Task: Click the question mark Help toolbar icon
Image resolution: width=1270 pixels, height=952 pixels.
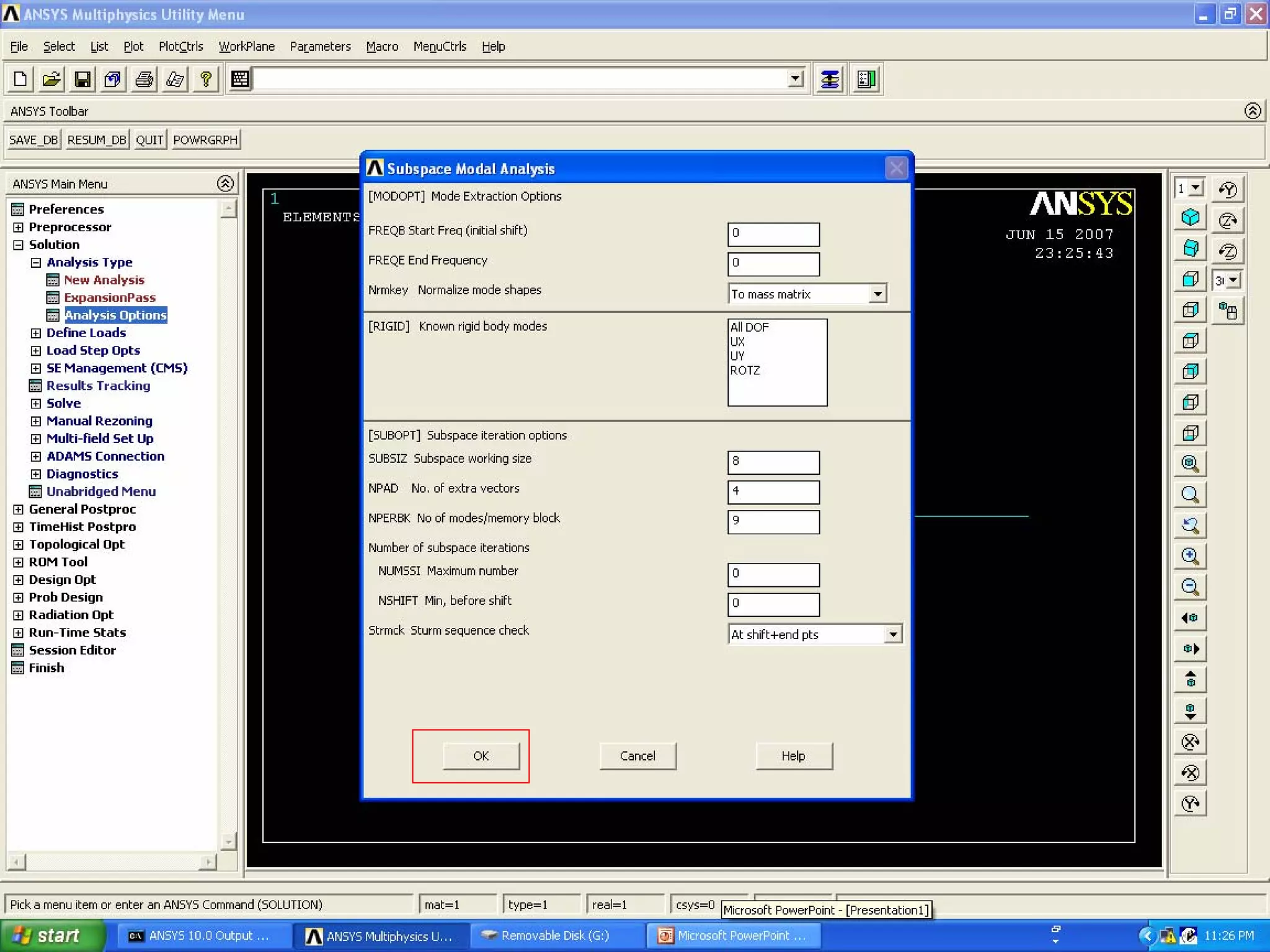Action: point(206,79)
